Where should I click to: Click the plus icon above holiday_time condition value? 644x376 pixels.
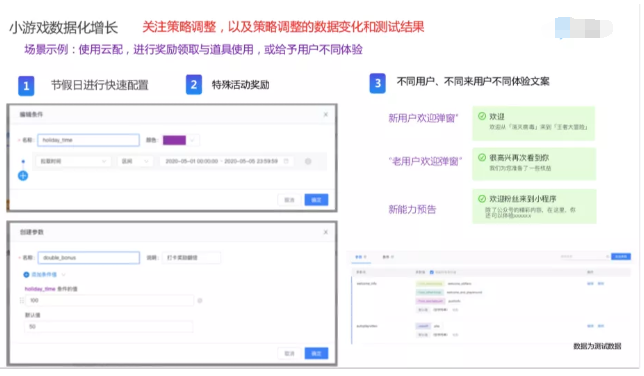point(26,275)
